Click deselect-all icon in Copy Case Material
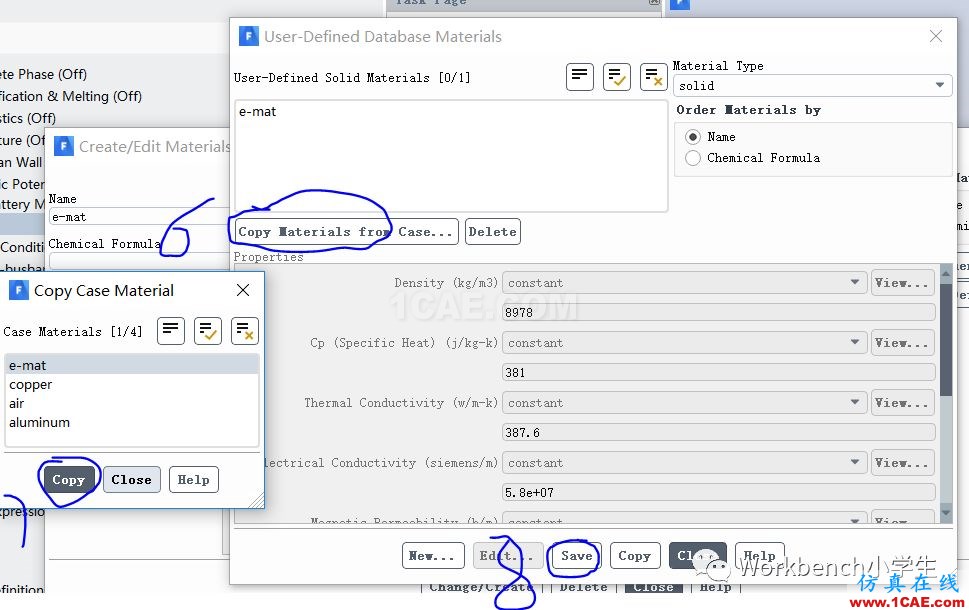The height and width of the screenshot is (610, 969). tap(245, 331)
